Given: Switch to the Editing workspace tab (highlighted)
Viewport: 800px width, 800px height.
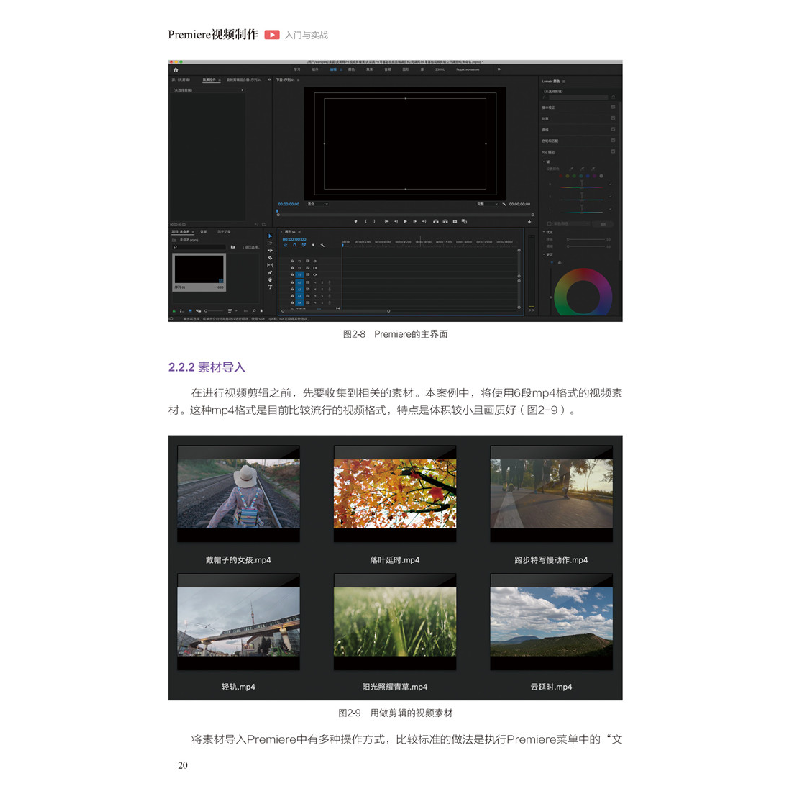Looking at the screenshot, I should pyautogui.click(x=334, y=69).
